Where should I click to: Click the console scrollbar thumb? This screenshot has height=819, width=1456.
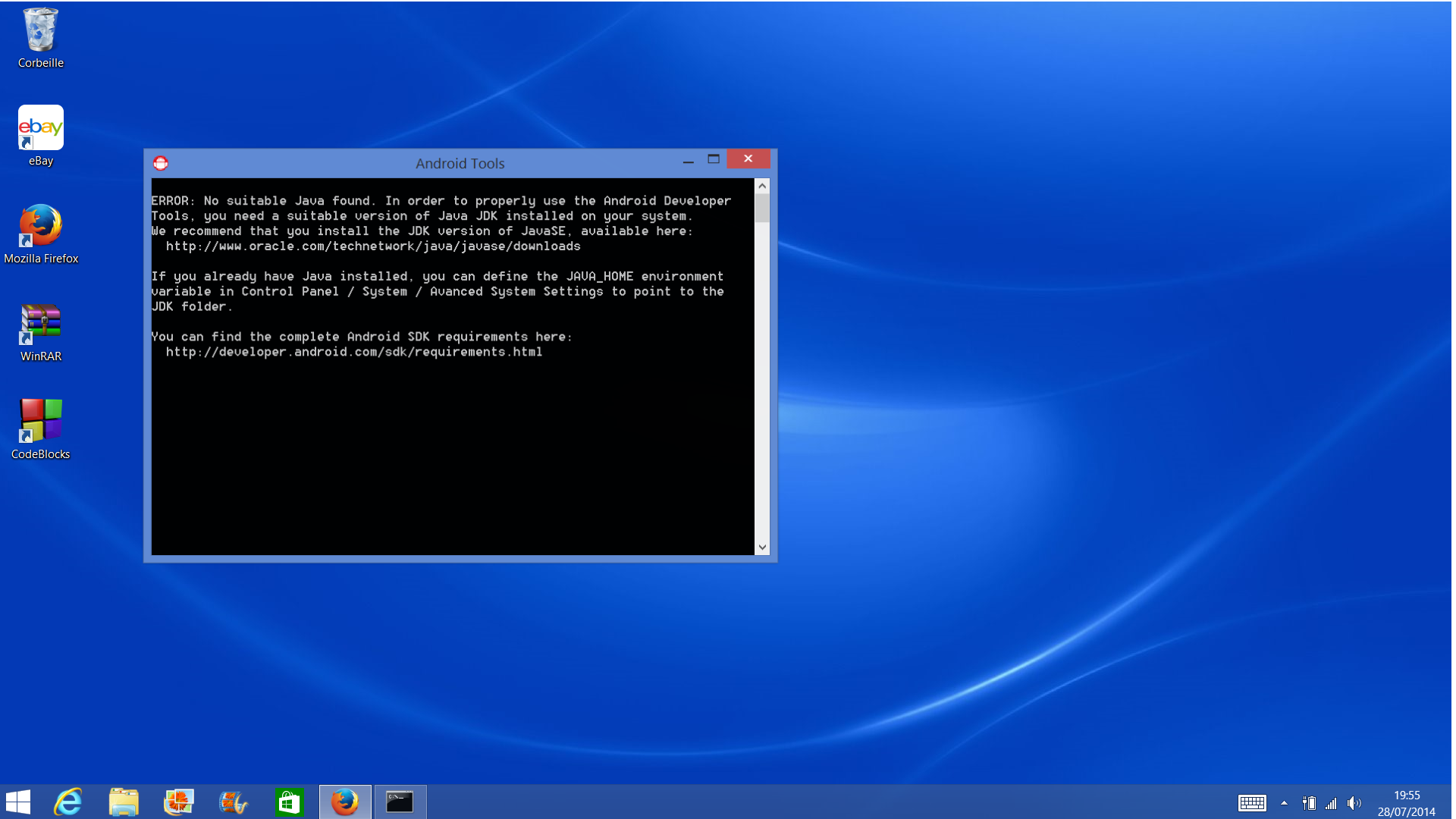click(762, 208)
